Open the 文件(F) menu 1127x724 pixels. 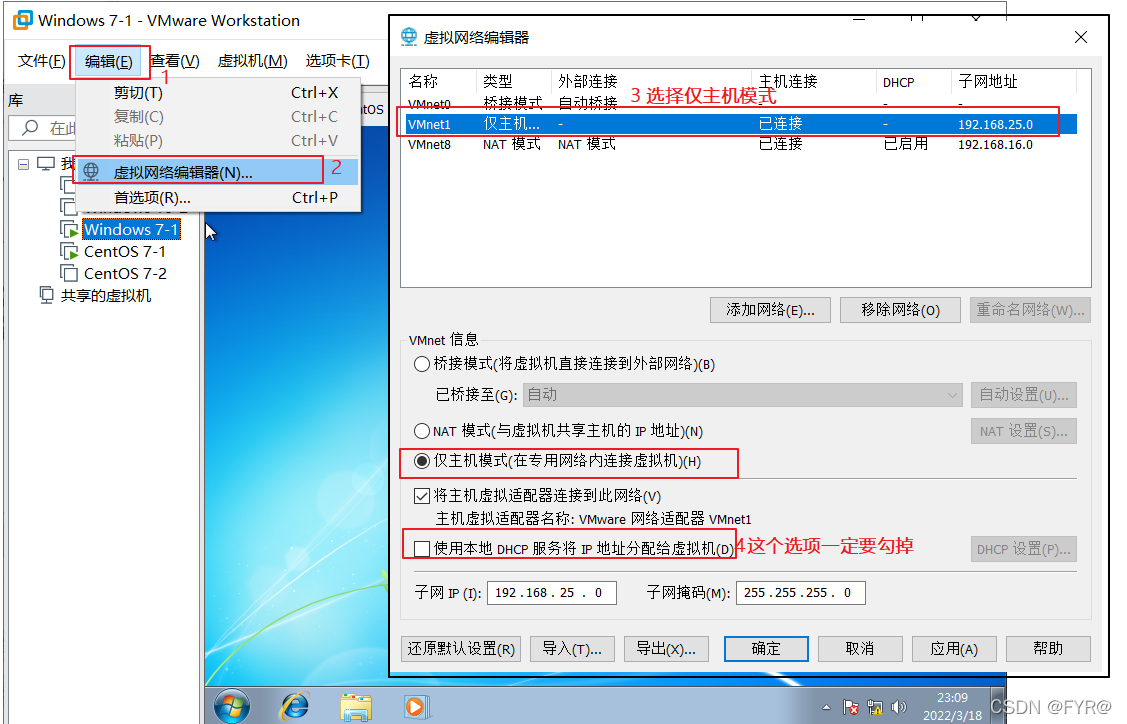(41, 61)
